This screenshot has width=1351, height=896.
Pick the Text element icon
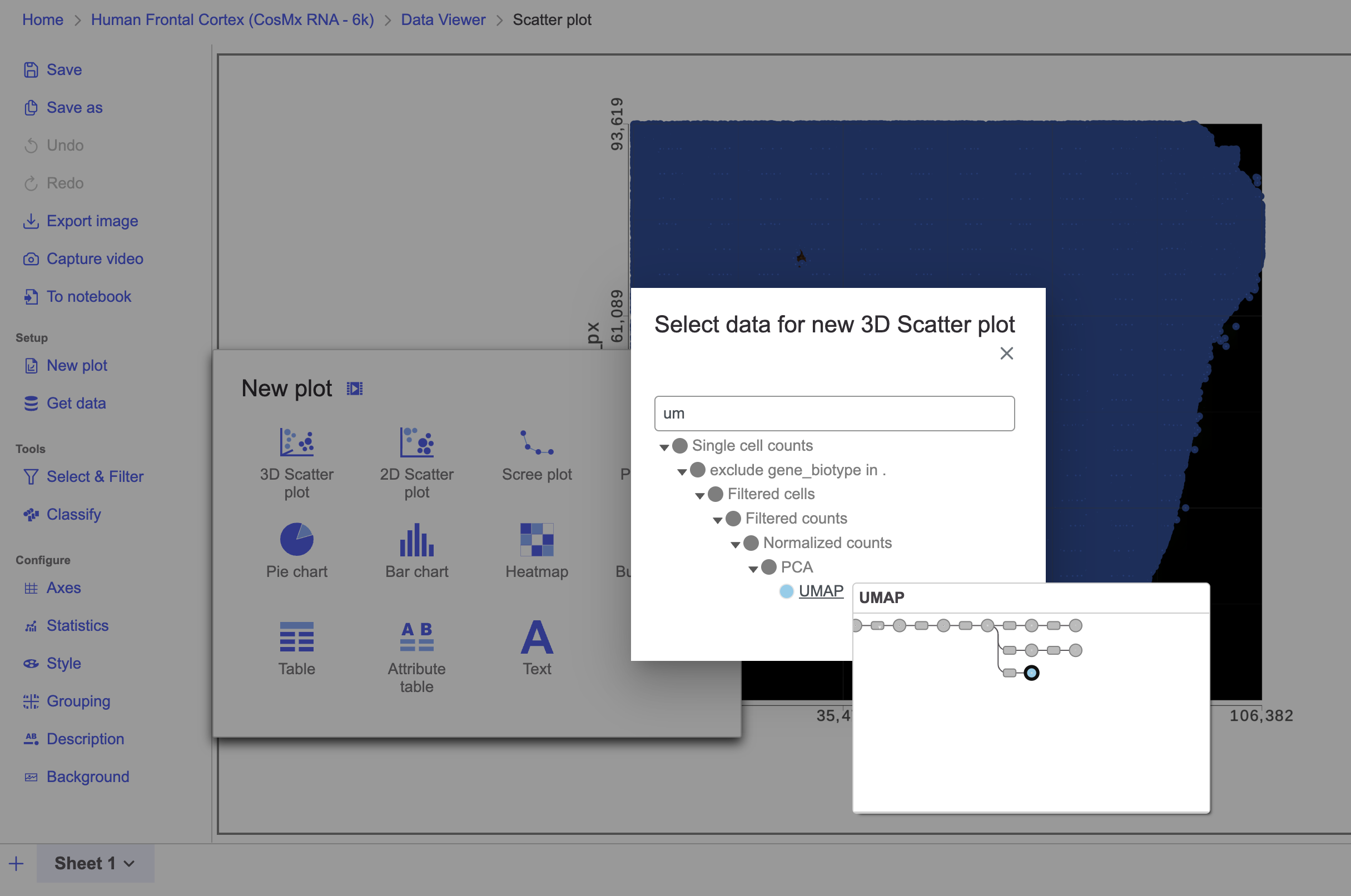pos(536,636)
